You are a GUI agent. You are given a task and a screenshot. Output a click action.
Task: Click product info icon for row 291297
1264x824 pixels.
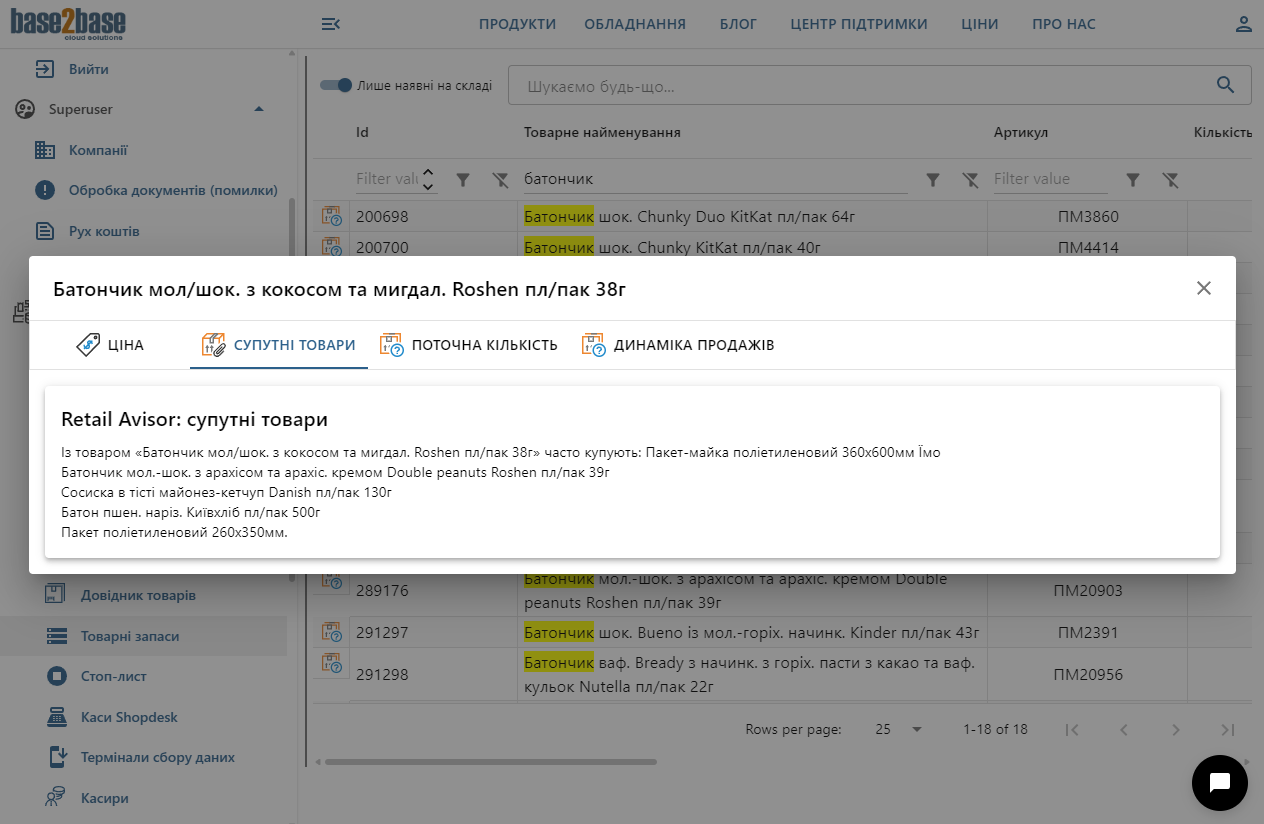331,632
